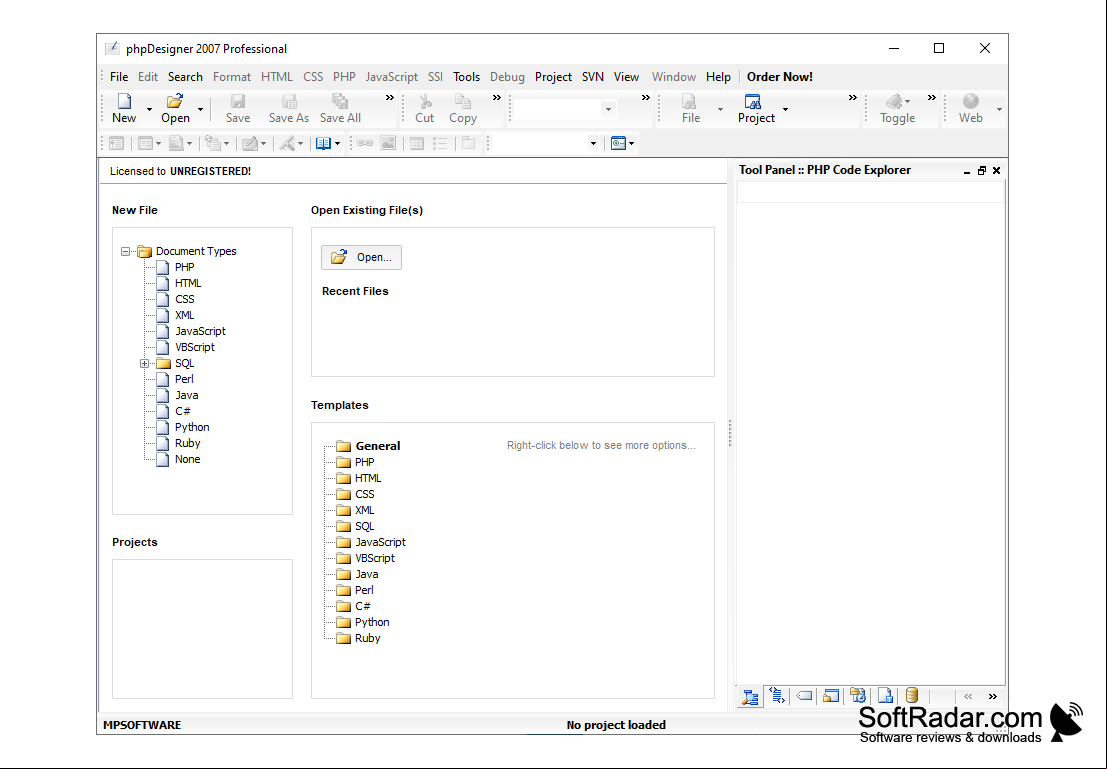Screen dimensions: 1107x769
Task: Select the General templates folder
Action: [x=378, y=446]
